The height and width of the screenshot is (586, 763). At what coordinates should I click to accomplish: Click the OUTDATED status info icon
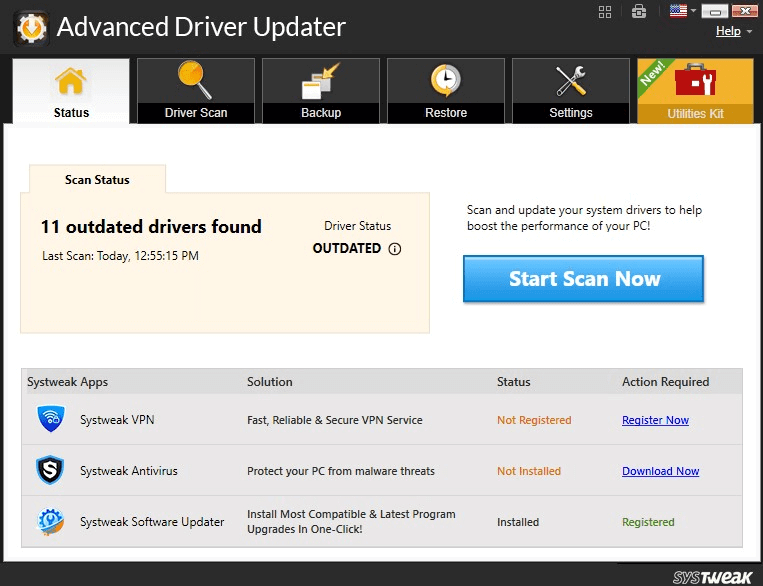(x=395, y=249)
